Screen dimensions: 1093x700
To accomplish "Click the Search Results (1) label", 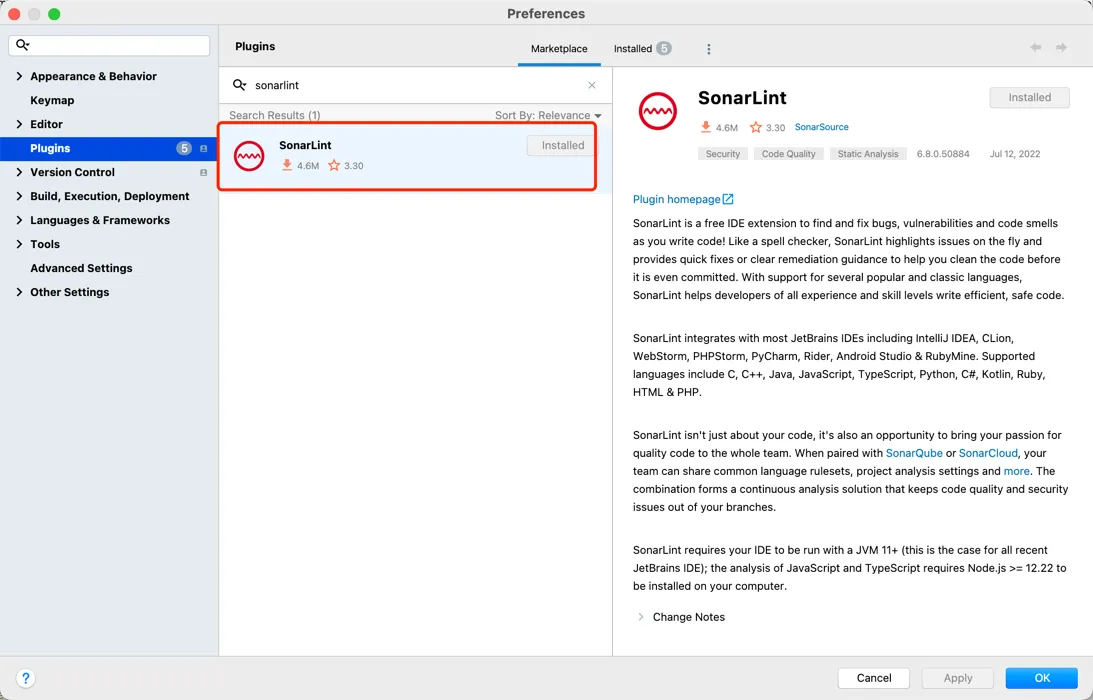I will coord(275,115).
